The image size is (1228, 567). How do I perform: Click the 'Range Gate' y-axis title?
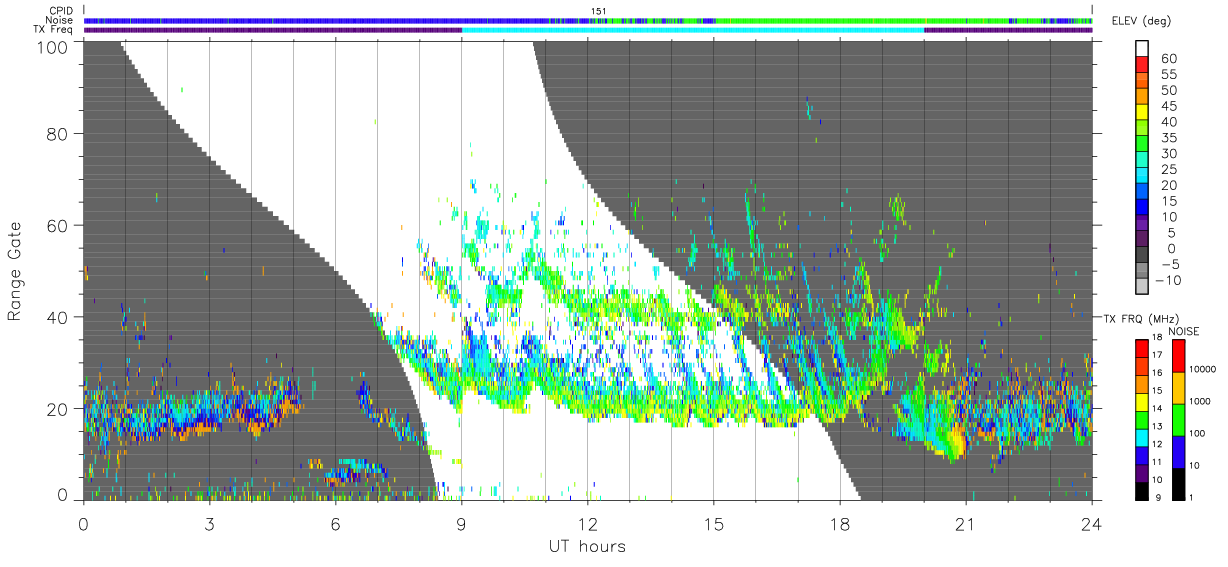(x=15, y=270)
